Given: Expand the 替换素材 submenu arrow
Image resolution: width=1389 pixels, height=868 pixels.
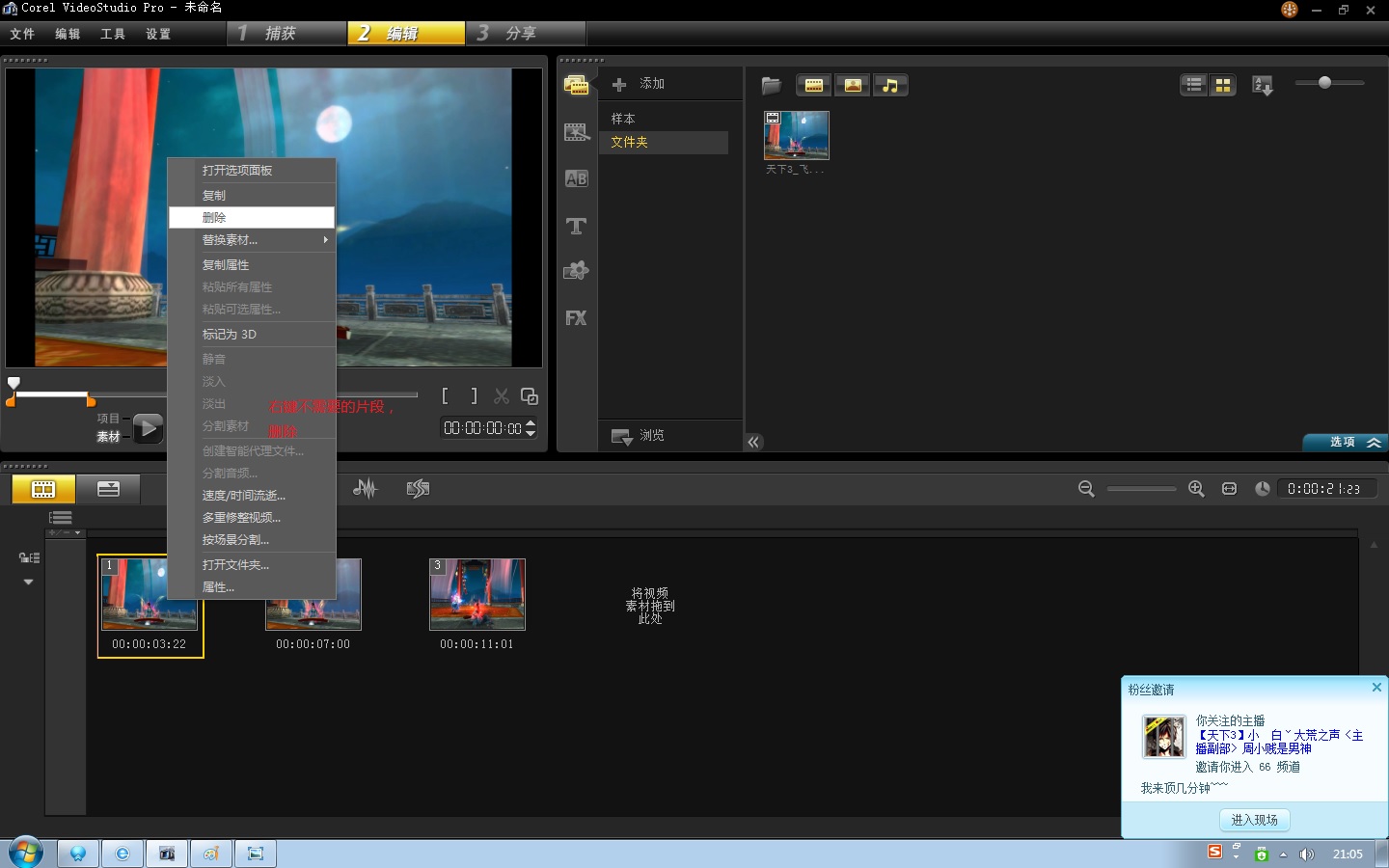Looking at the screenshot, I should 326,240.
